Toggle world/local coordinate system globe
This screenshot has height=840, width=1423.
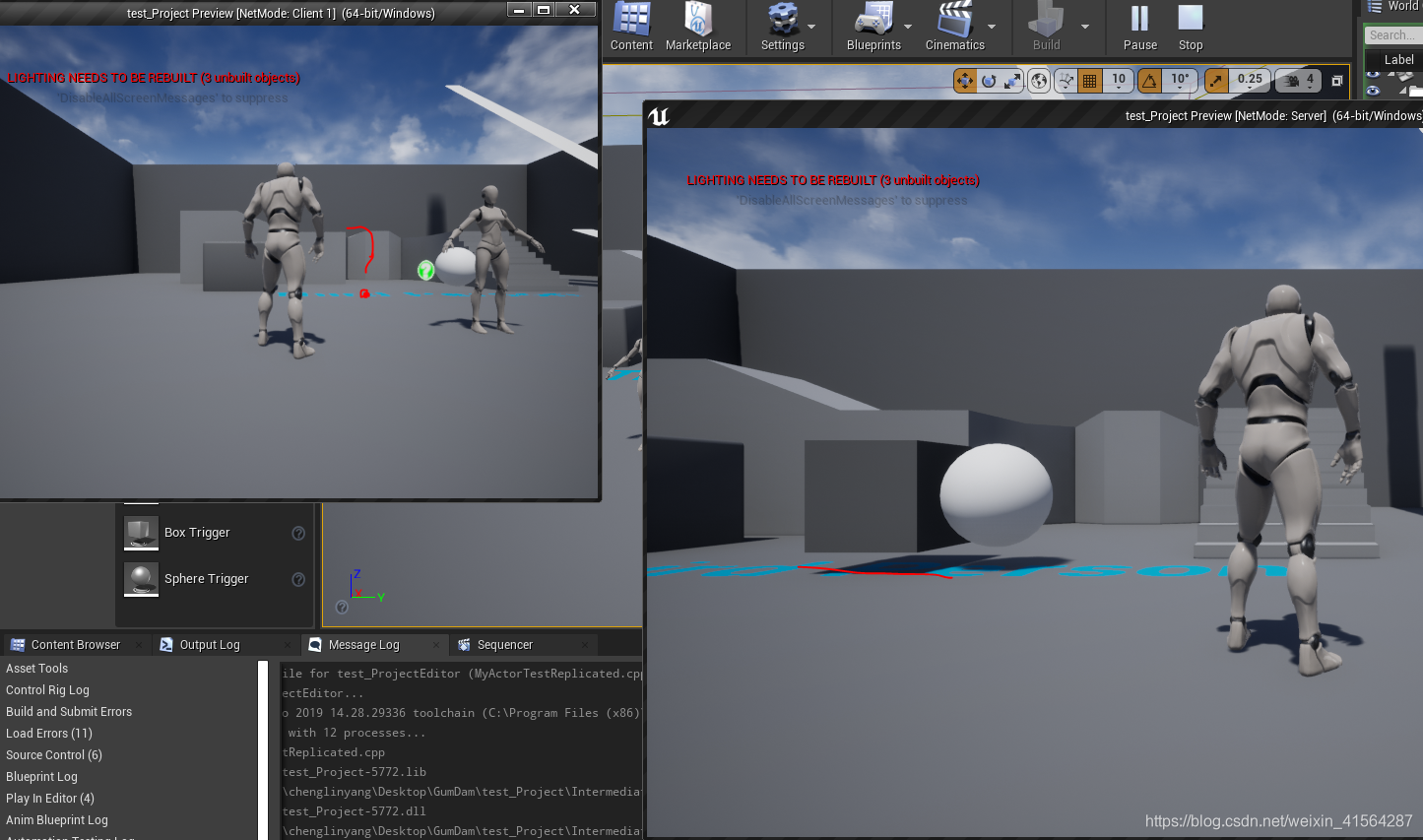click(1039, 81)
